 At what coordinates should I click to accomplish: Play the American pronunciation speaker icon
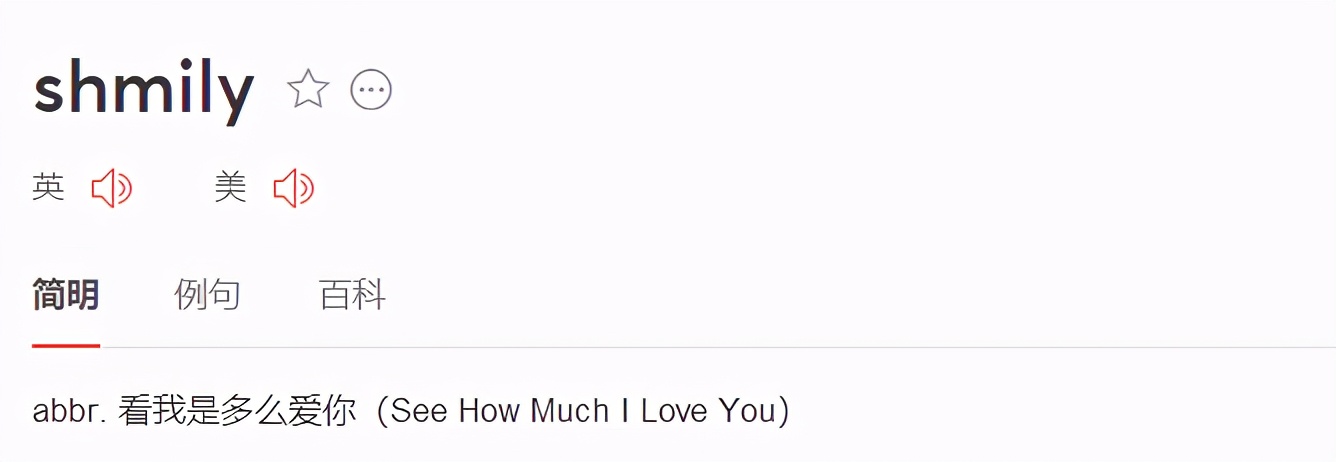(293, 188)
